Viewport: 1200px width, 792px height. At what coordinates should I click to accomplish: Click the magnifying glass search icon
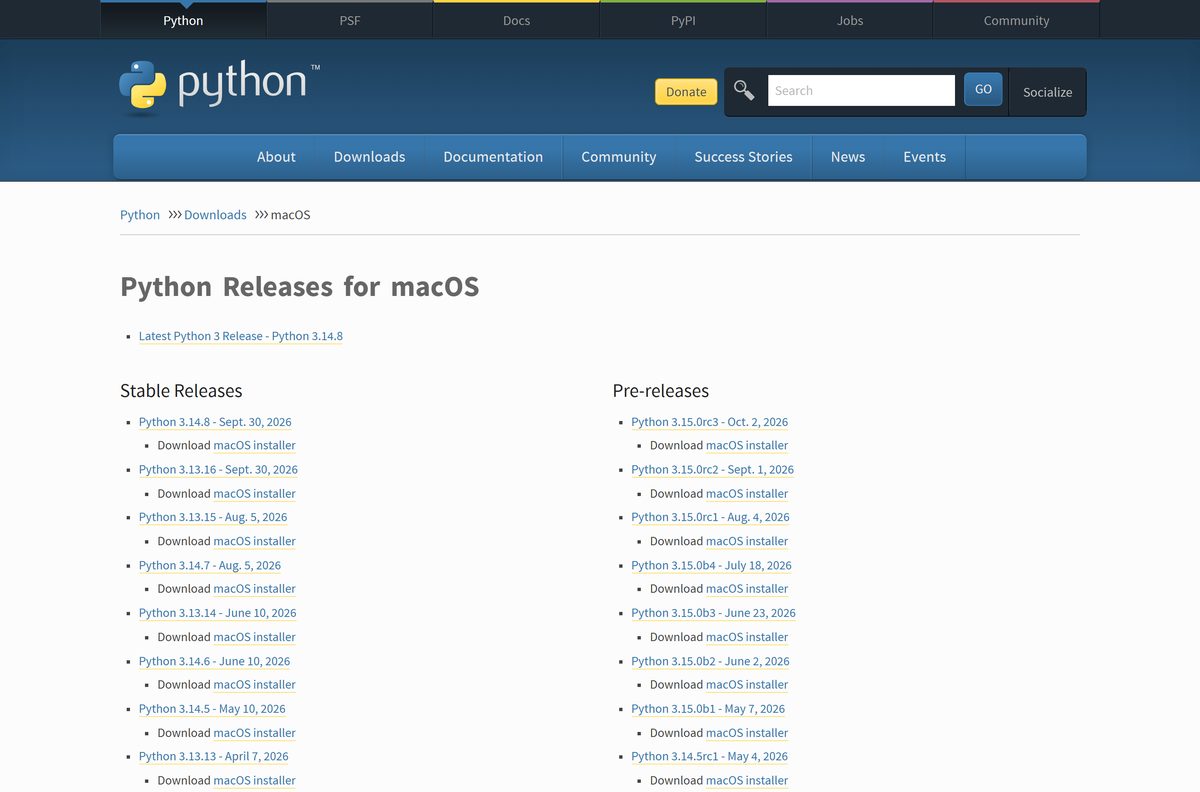tap(744, 91)
